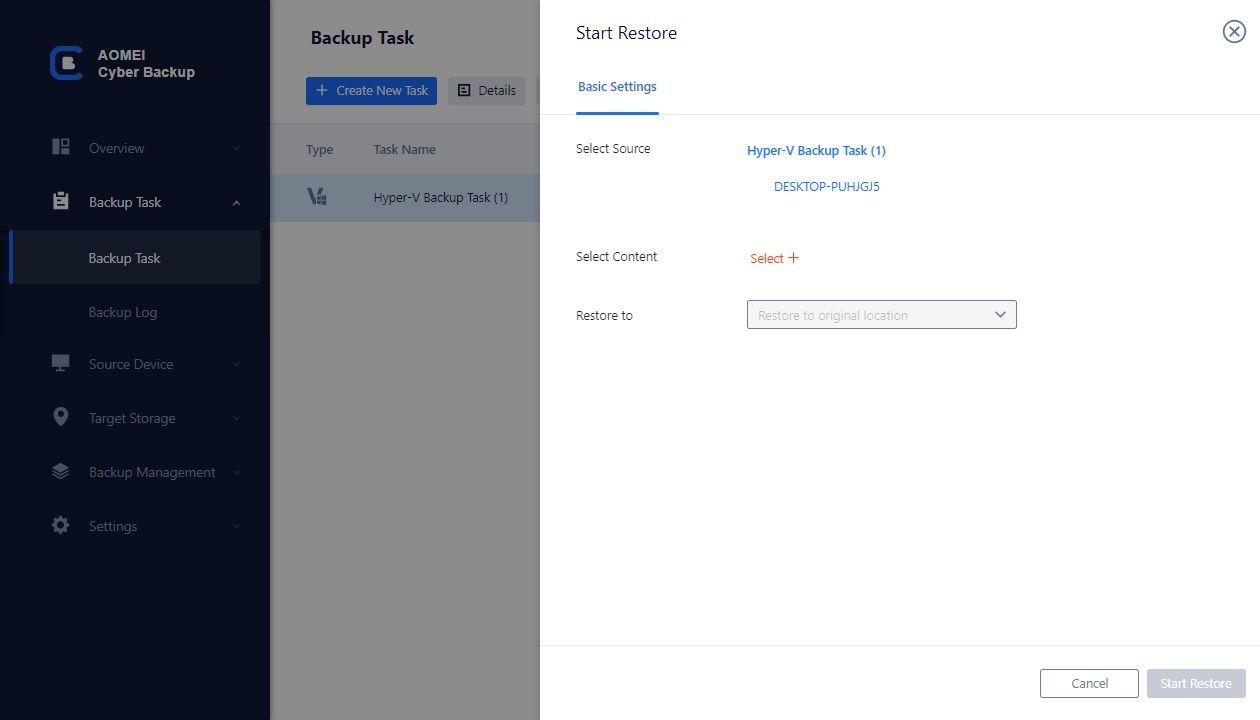The image size is (1260, 720).
Task: Collapse the Backup Task sidebar section
Action: pos(237,203)
